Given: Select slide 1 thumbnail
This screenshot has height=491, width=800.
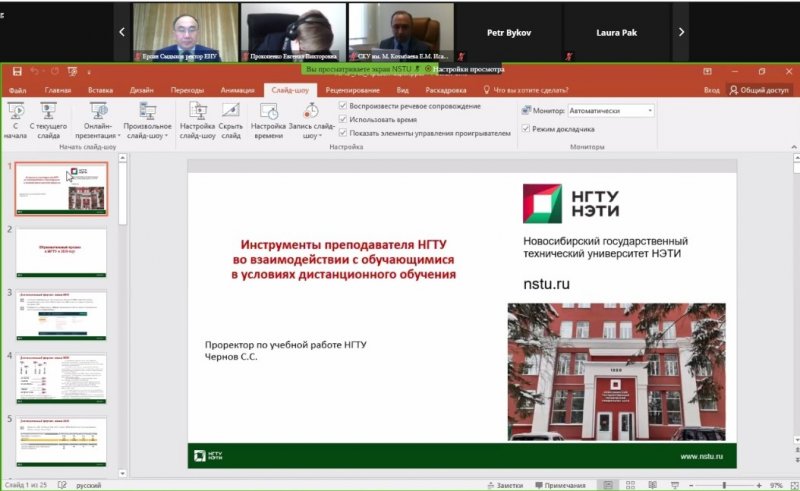Looking at the screenshot, I should [x=61, y=188].
